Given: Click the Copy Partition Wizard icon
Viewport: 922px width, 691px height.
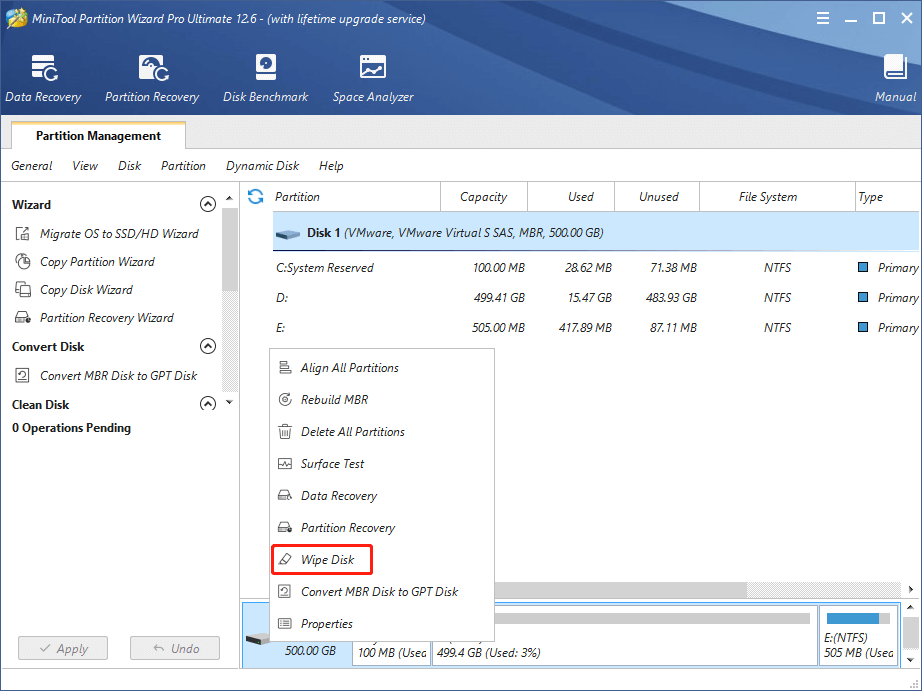Looking at the screenshot, I should 22,261.
